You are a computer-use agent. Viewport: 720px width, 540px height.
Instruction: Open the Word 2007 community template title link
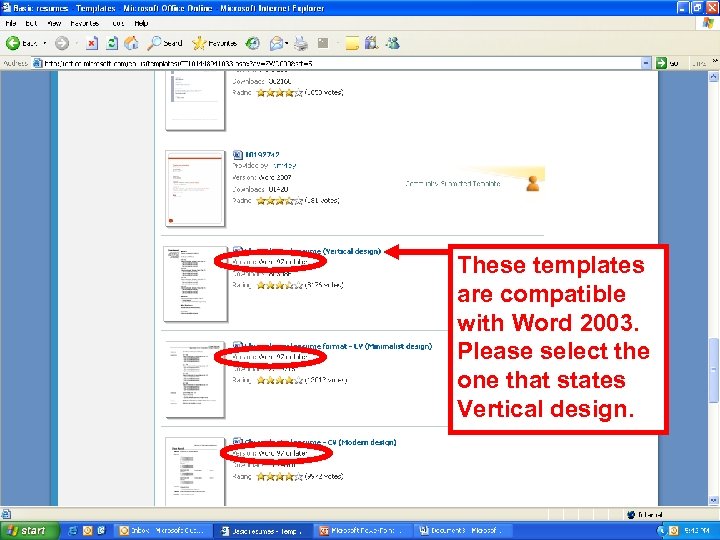[x=262, y=155]
